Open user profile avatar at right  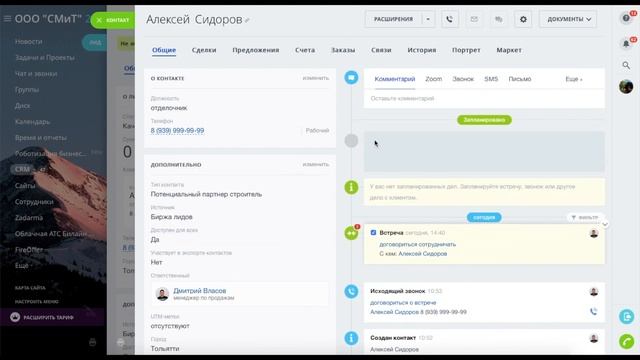tap(626, 87)
